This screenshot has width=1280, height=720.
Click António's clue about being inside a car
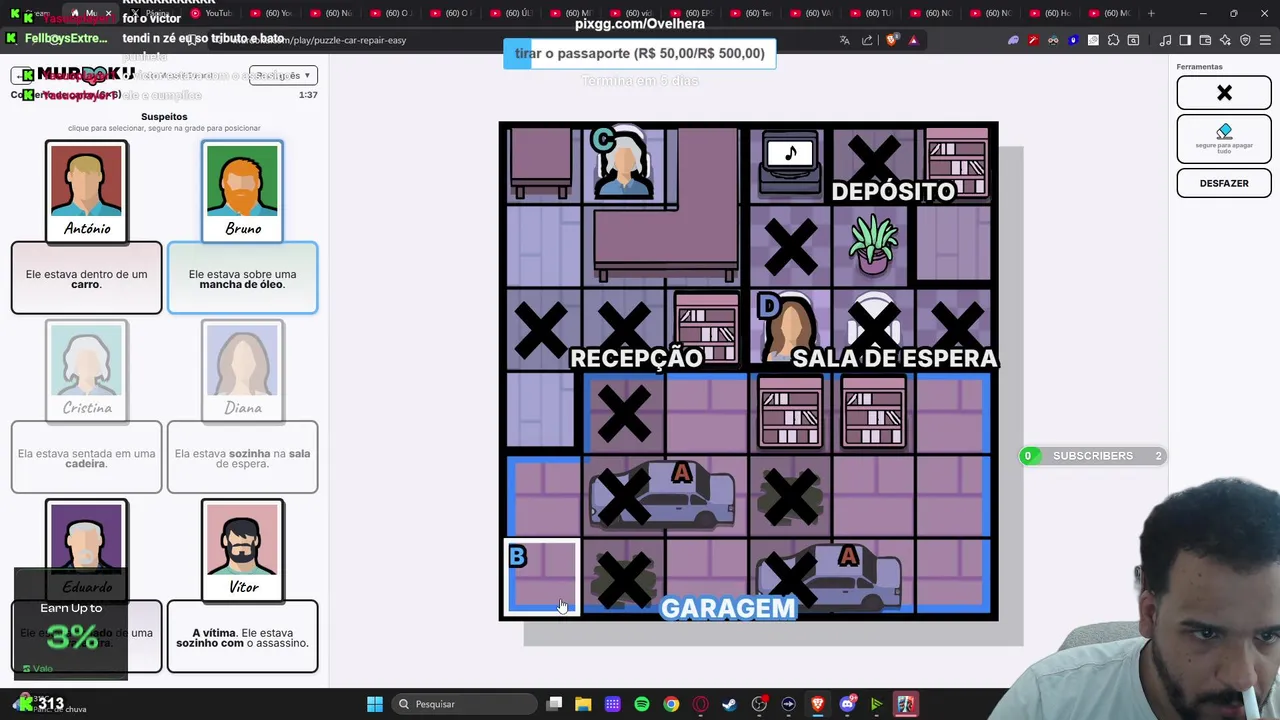tap(86, 278)
